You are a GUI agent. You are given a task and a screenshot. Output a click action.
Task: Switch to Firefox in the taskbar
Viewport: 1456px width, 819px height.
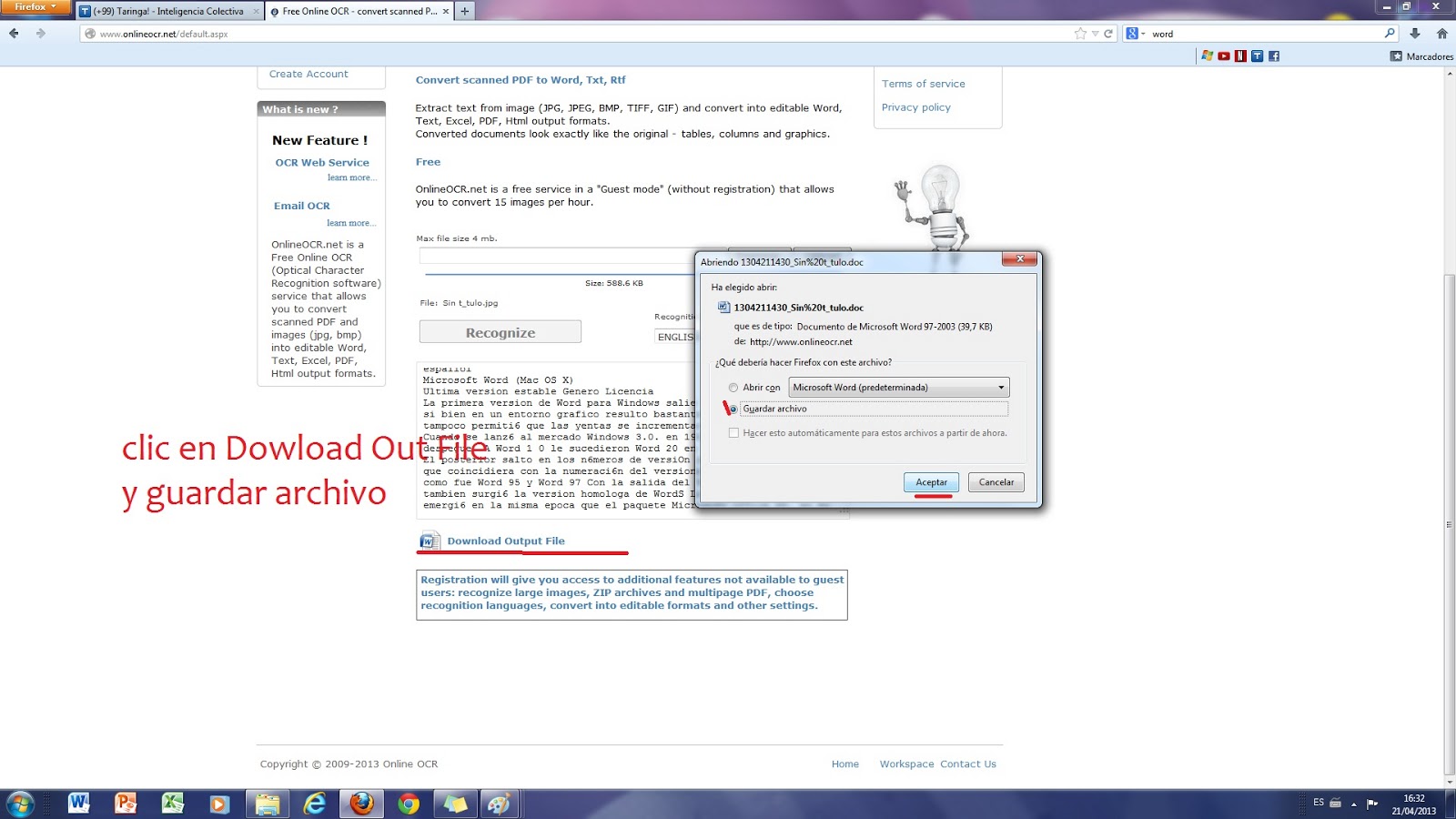[x=362, y=804]
